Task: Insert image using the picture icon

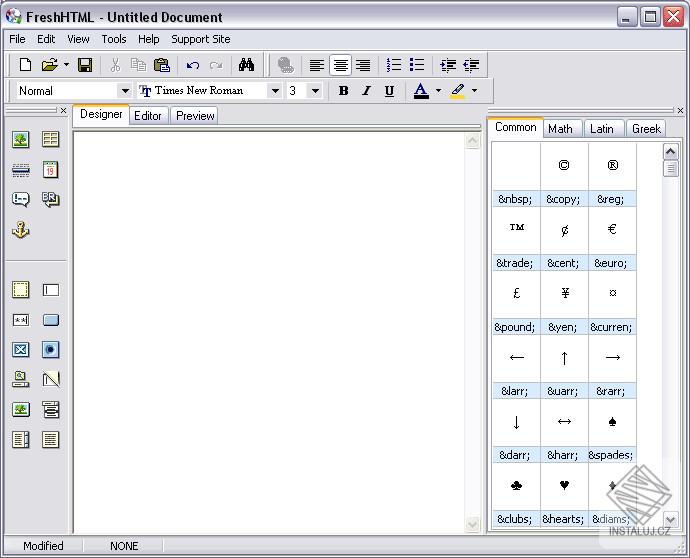Action: point(21,140)
